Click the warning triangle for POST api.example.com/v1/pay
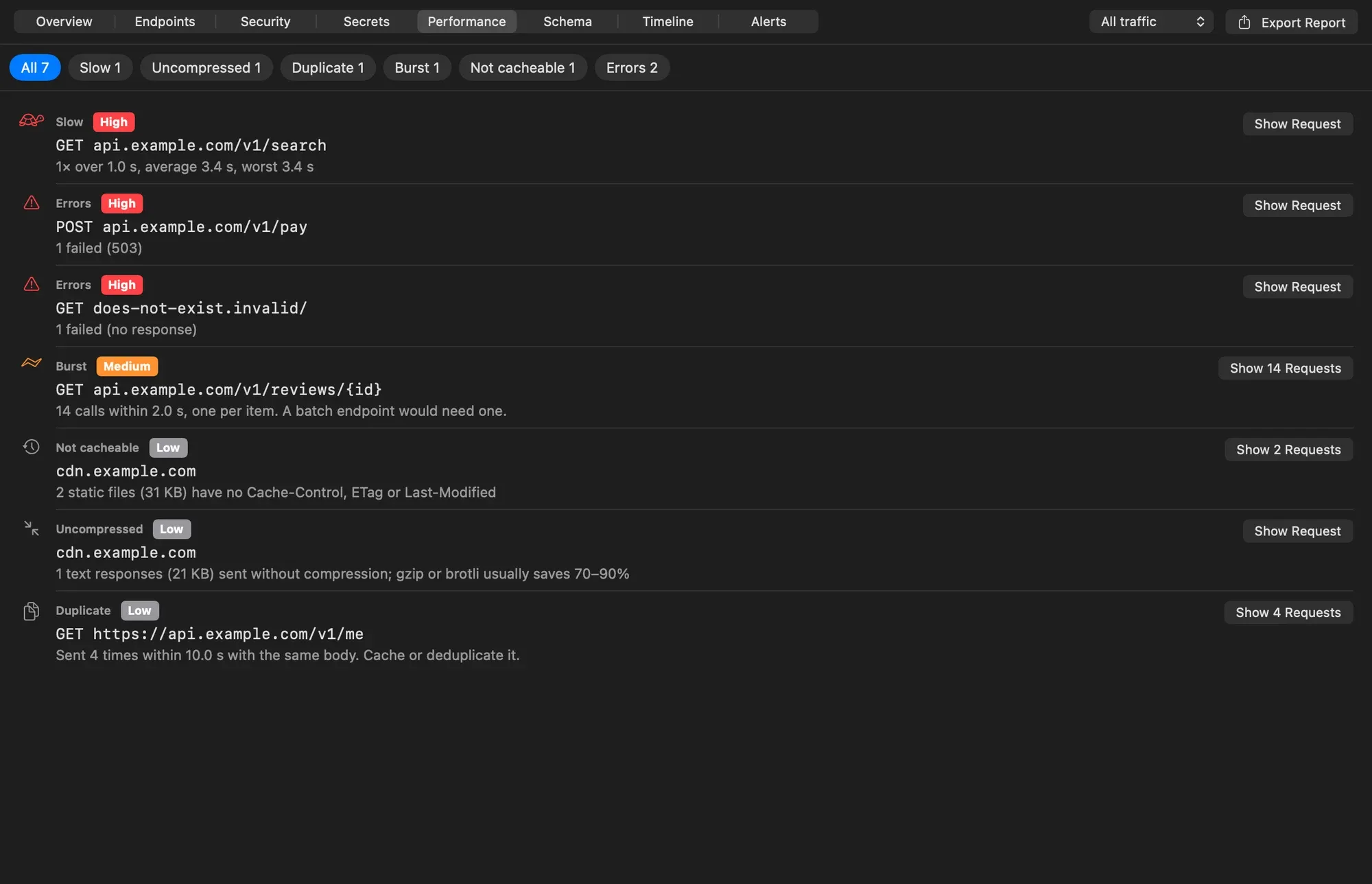 (x=32, y=203)
